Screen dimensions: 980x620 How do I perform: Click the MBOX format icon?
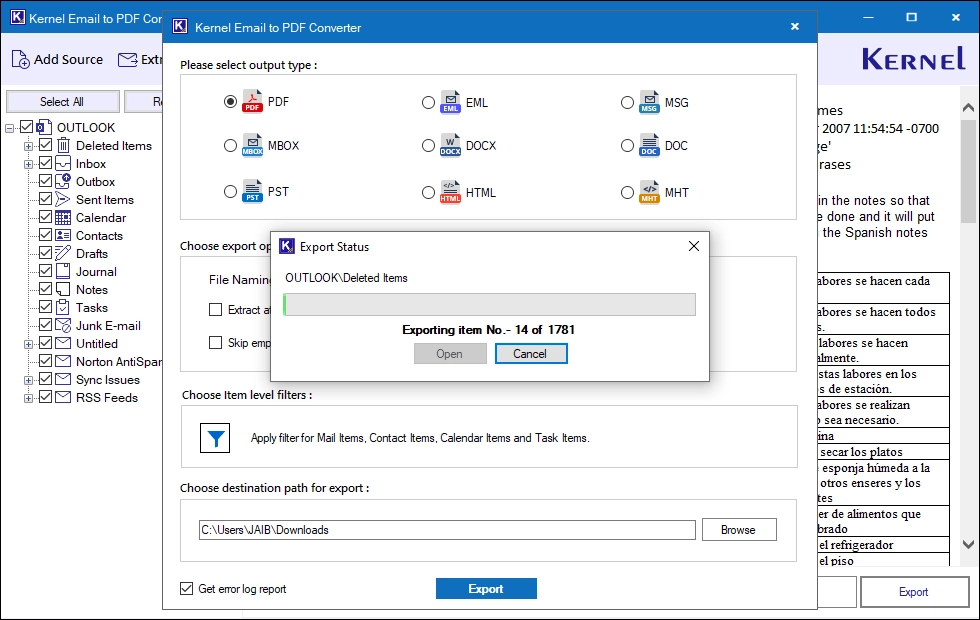click(252, 145)
